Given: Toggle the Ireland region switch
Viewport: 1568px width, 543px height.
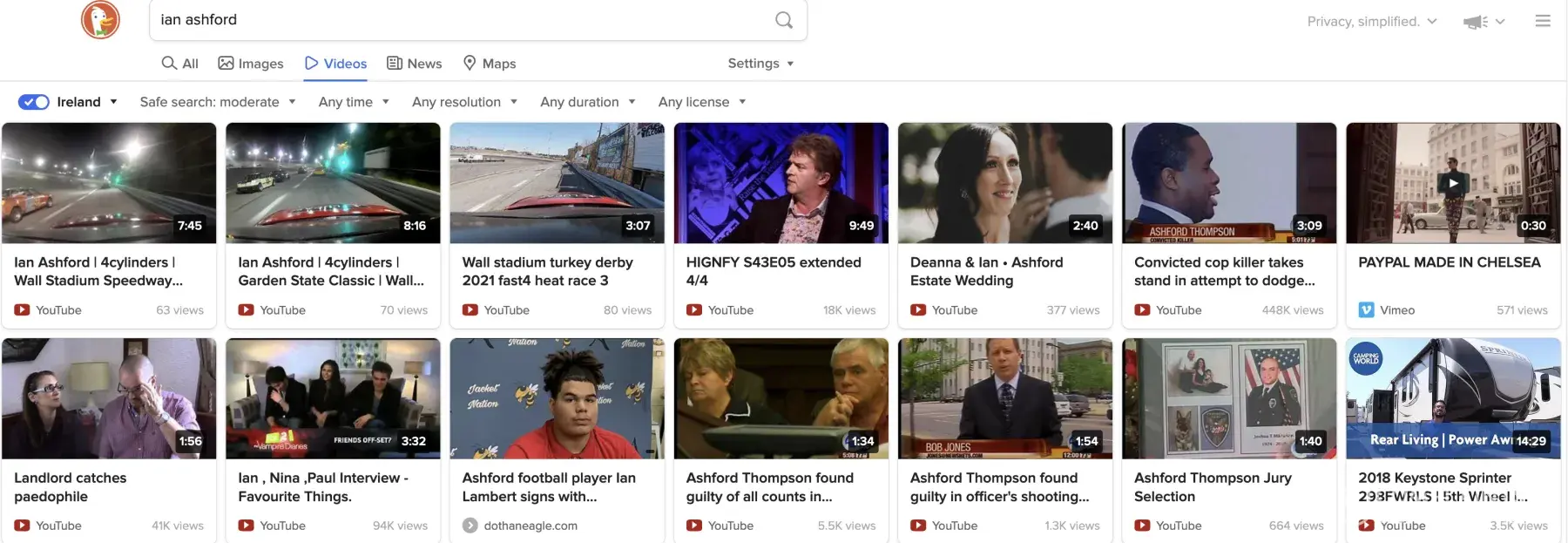Looking at the screenshot, I should pos(34,102).
